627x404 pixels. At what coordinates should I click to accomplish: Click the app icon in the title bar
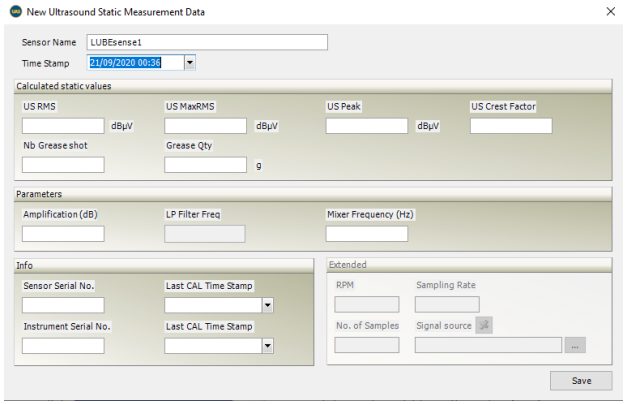pos(12,11)
